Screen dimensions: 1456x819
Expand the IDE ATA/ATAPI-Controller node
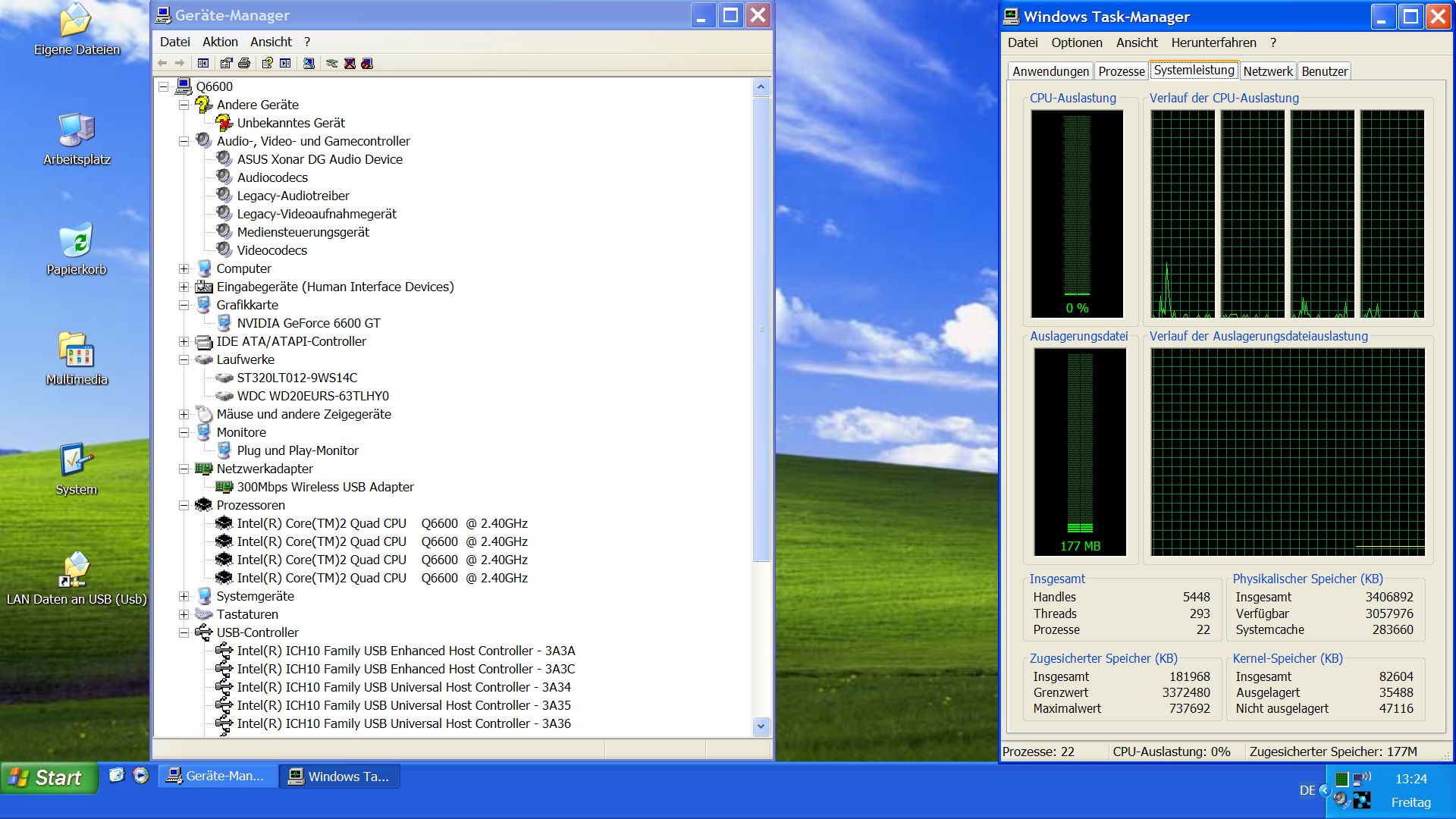(x=183, y=341)
